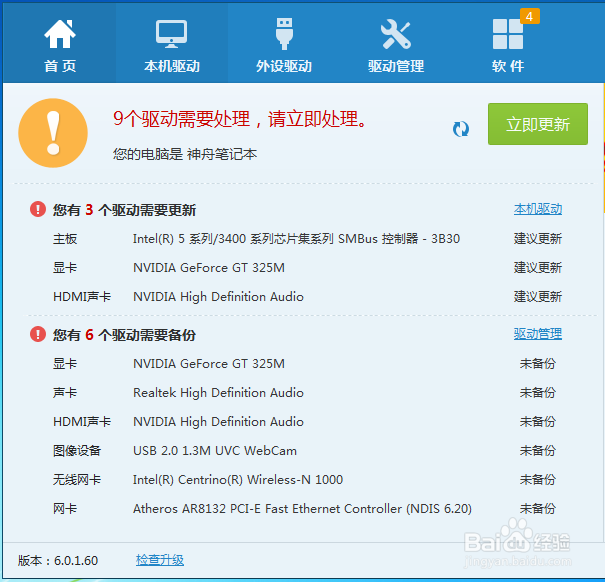This screenshot has height=582, width=605.
Task: Click the red 9个驱动需要处理 message
Action: [240, 118]
